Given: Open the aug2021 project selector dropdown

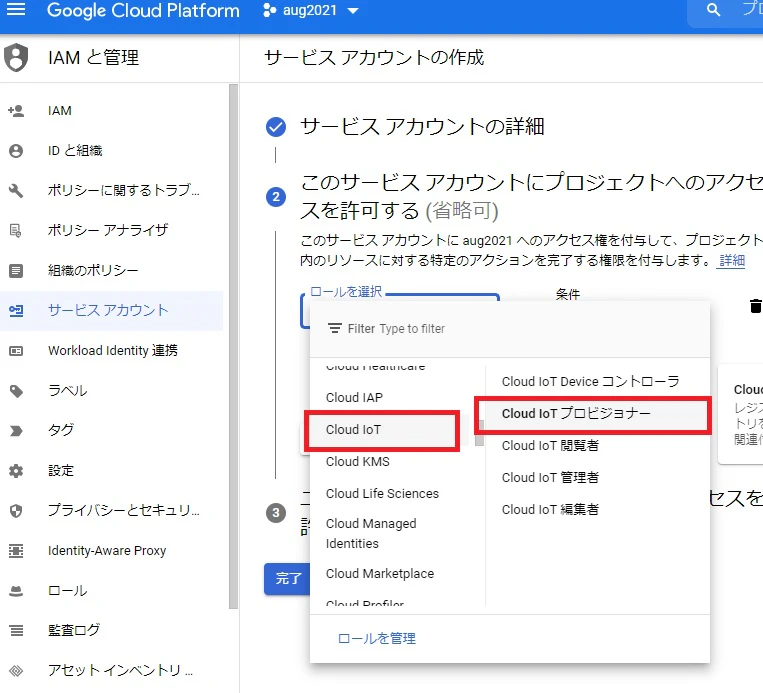Looking at the screenshot, I should tap(310, 10).
